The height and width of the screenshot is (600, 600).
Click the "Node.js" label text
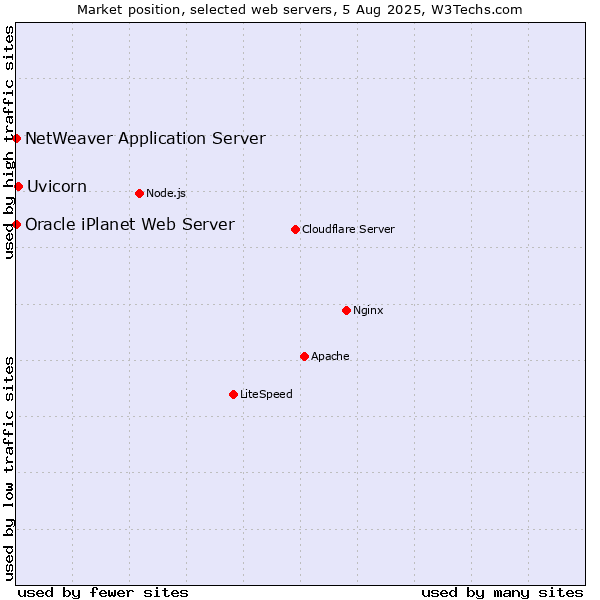click(166, 193)
